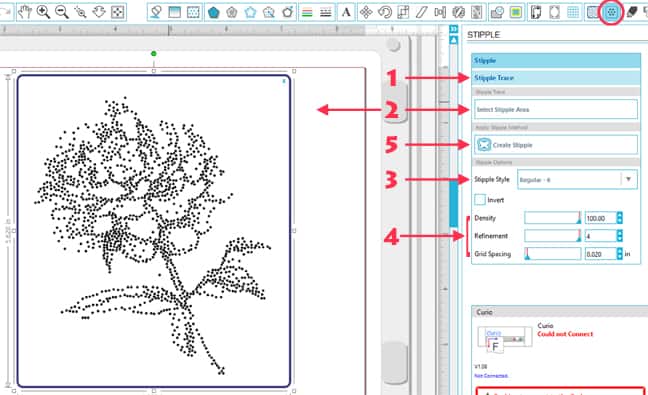Viewport: 648px width, 395px height.
Task: Toggle the Invert checkbox
Action: point(479,200)
